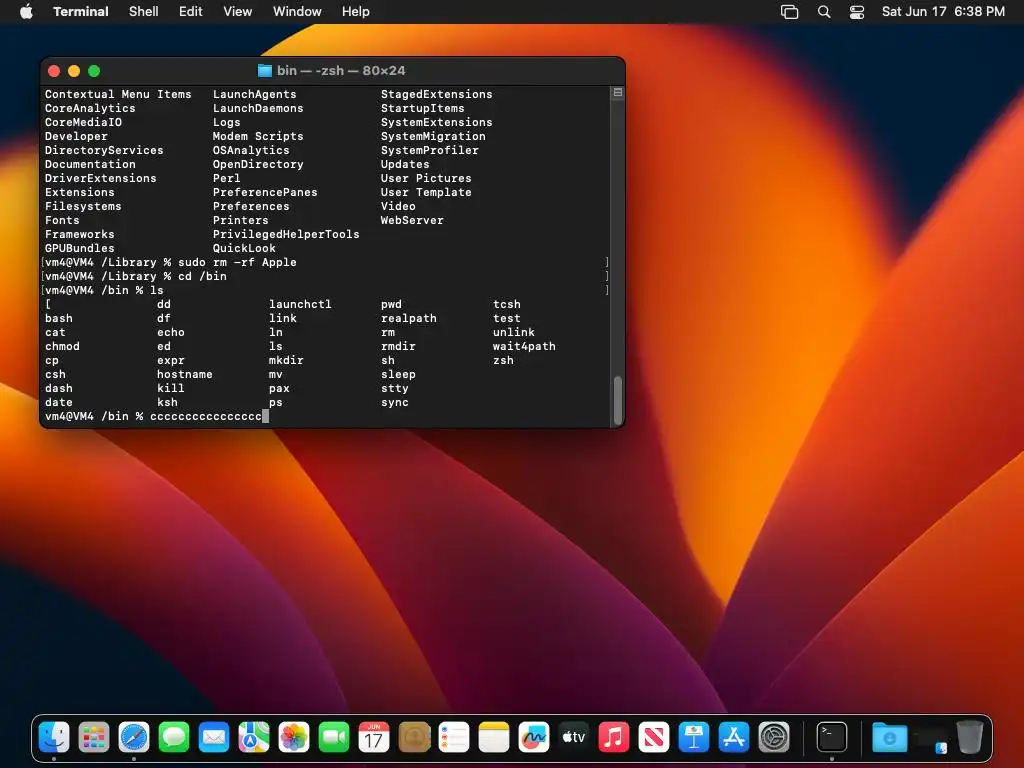
Task: Click 'DirectoryServices' in the listing
Action: 104,150
